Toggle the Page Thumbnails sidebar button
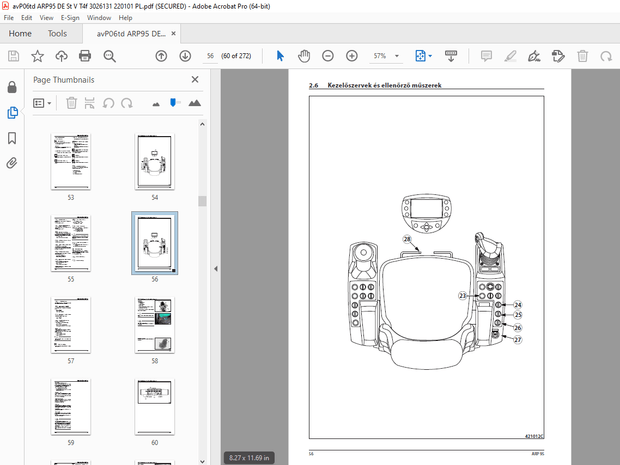This screenshot has height=465, width=620. click(12, 113)
